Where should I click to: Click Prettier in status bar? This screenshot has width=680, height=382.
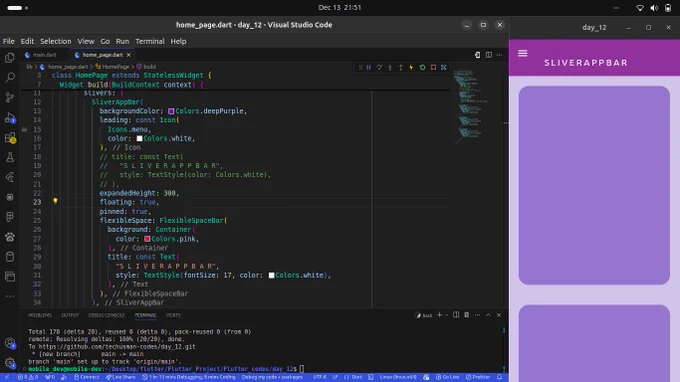(477, 377)
